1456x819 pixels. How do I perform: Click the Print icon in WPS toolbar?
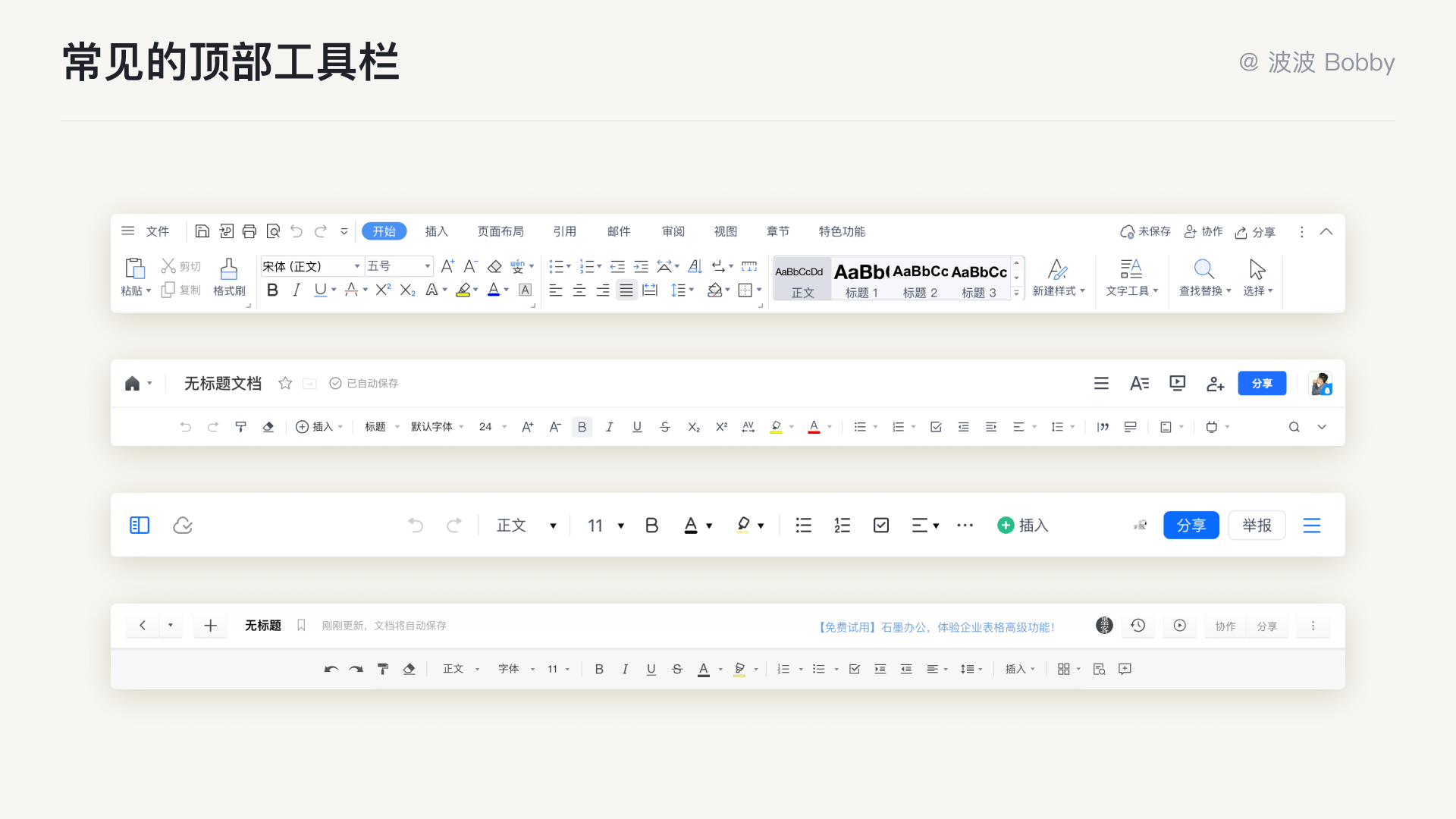click(x=249, y=231)
